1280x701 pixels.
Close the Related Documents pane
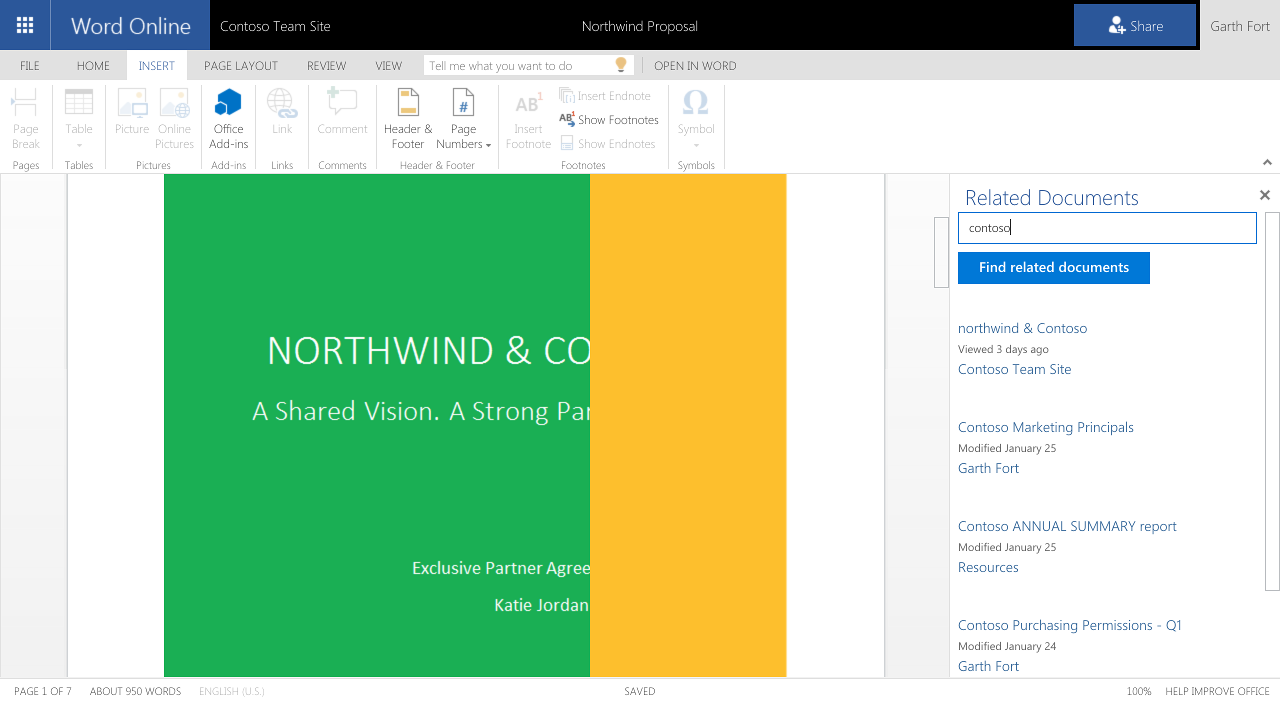(1265, 195)
